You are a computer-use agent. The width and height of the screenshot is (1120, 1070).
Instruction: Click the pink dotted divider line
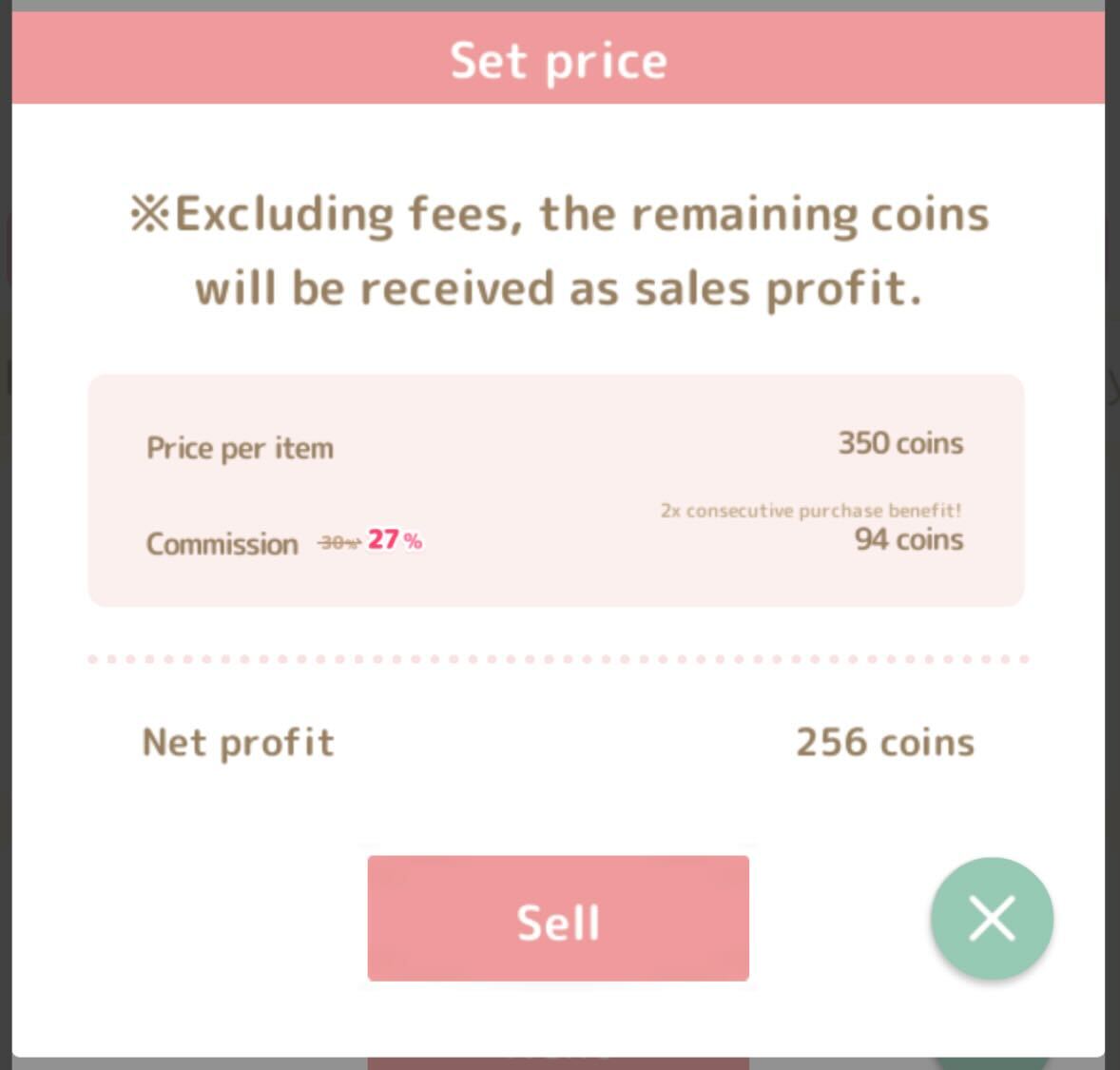pos(558,659)
